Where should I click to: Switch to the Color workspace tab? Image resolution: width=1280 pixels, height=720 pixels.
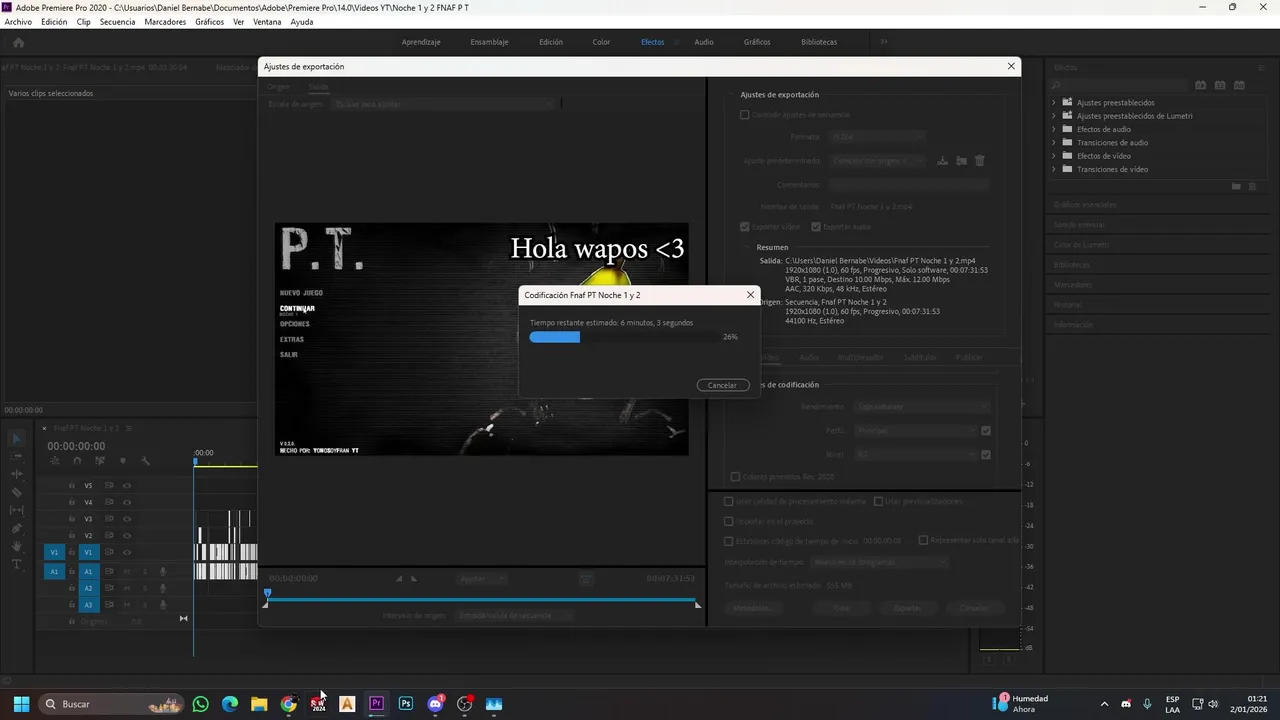point(601,42)
